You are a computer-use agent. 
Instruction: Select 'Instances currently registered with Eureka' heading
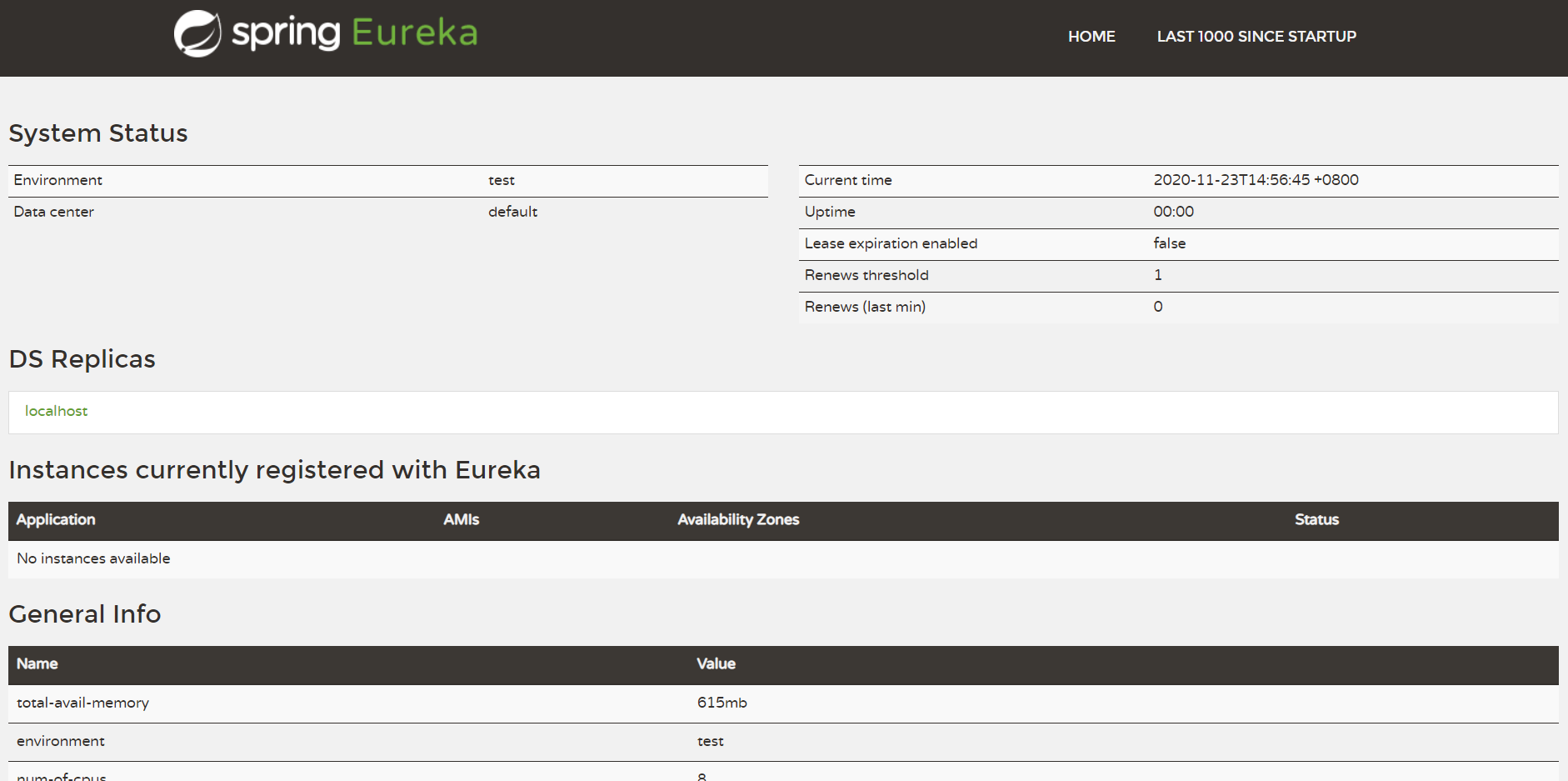click(274, 470)
